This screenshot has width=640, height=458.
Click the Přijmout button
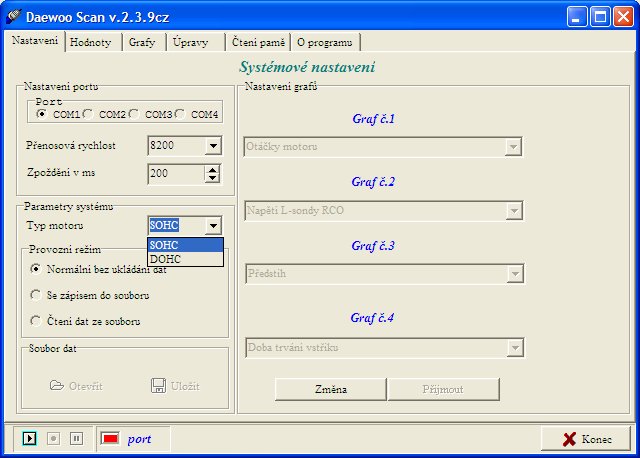coord(443,389)
